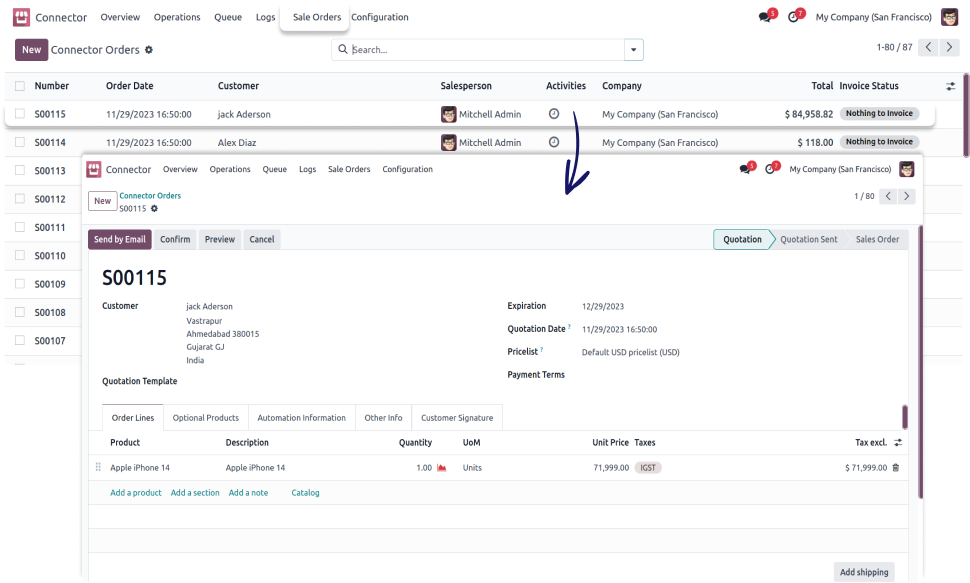Viewport: 970px width, 583px height.
Task: Switch to the Other Info tab
Action: [384, 418]
